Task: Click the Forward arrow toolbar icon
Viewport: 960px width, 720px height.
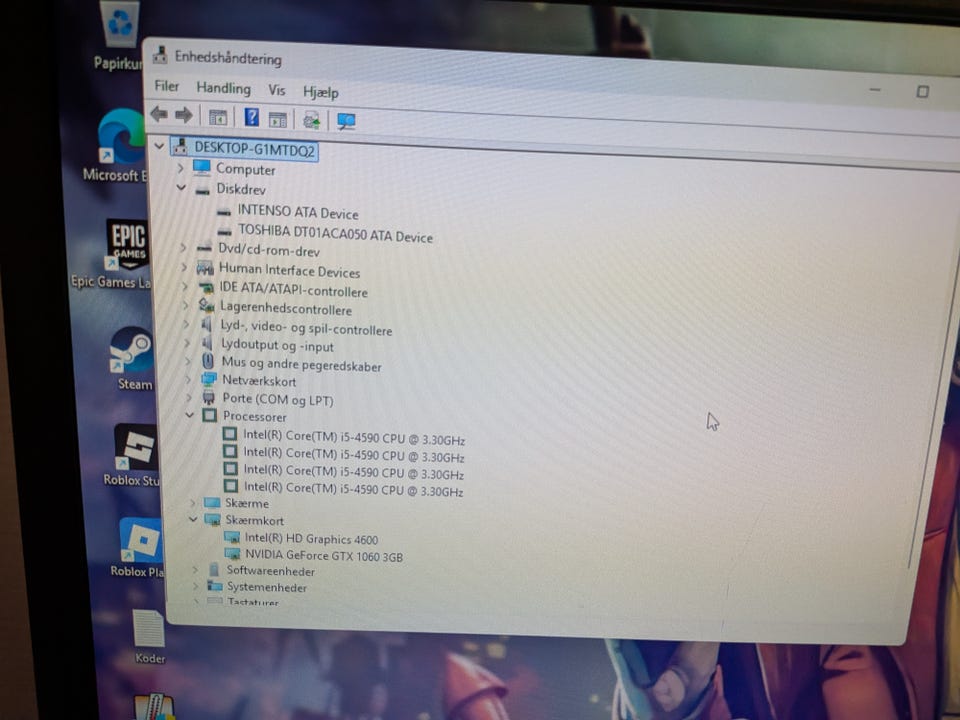Action: click(184, 114)
